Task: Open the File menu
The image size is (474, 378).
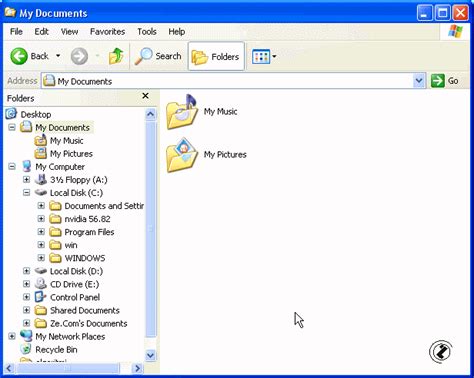Action: [16, 32]
